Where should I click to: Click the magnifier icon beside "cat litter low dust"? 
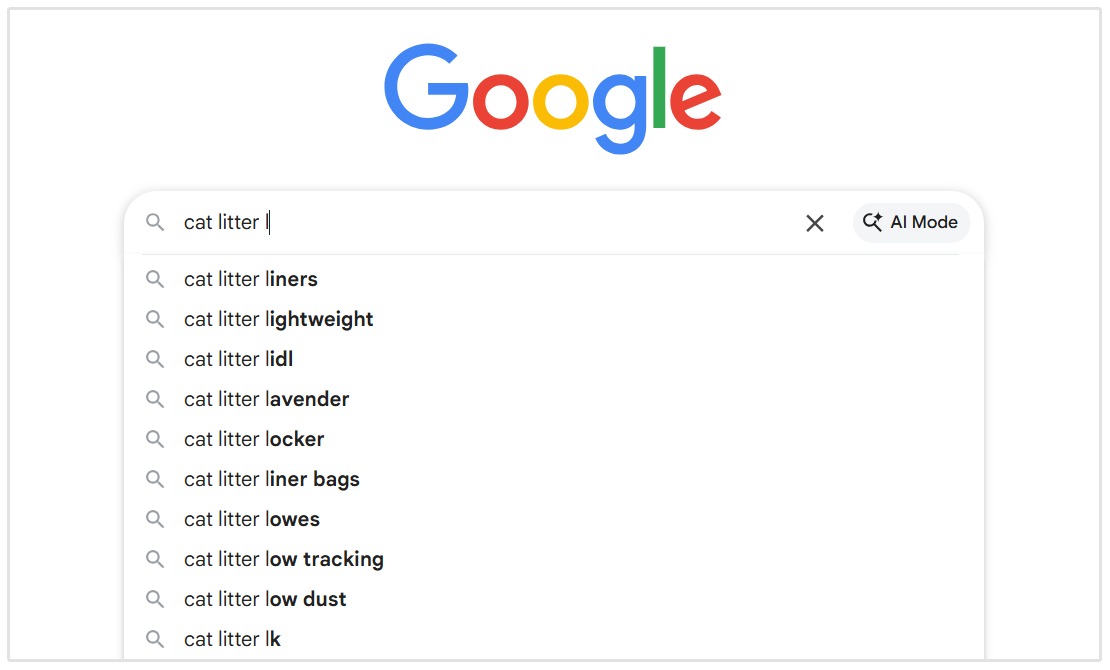(x=155, y=599)
